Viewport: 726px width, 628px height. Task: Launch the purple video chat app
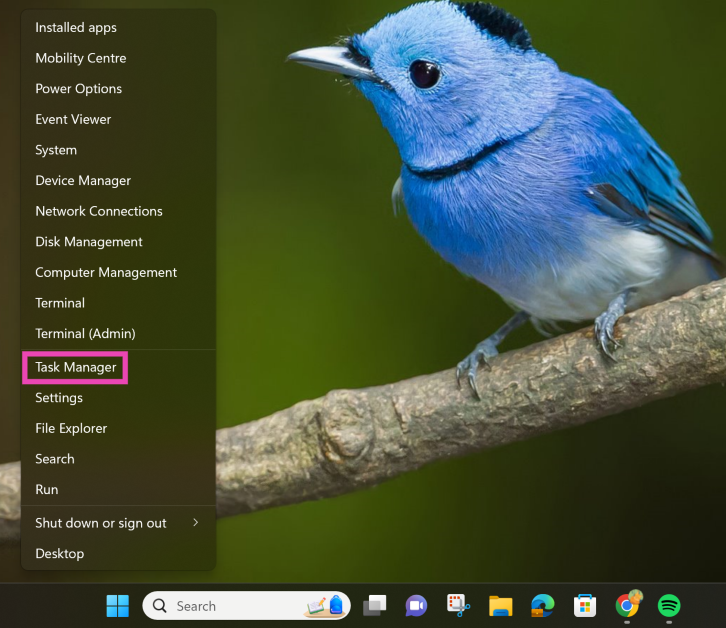point(416,606)
